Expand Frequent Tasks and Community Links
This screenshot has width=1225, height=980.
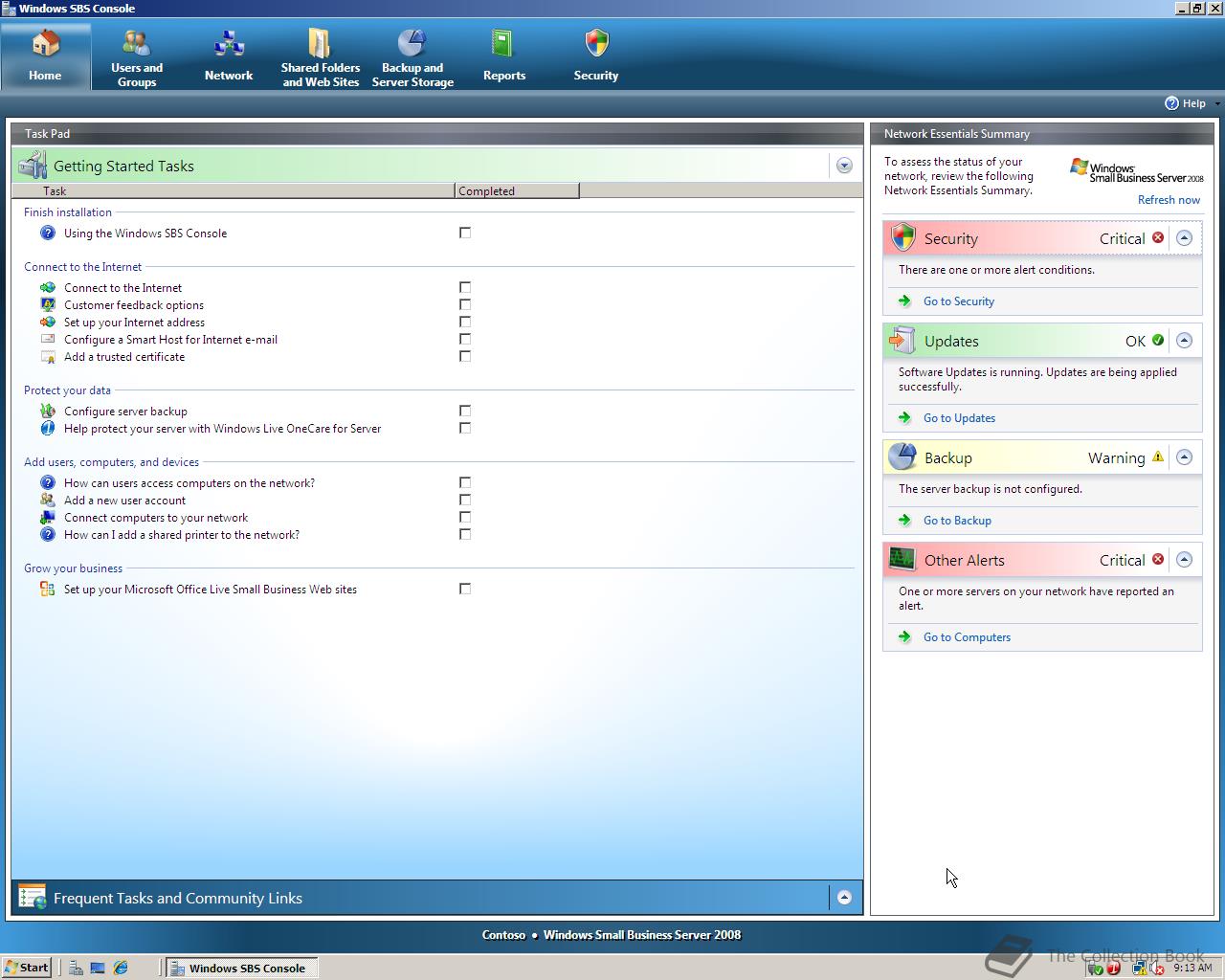click(x=844, y=897)
